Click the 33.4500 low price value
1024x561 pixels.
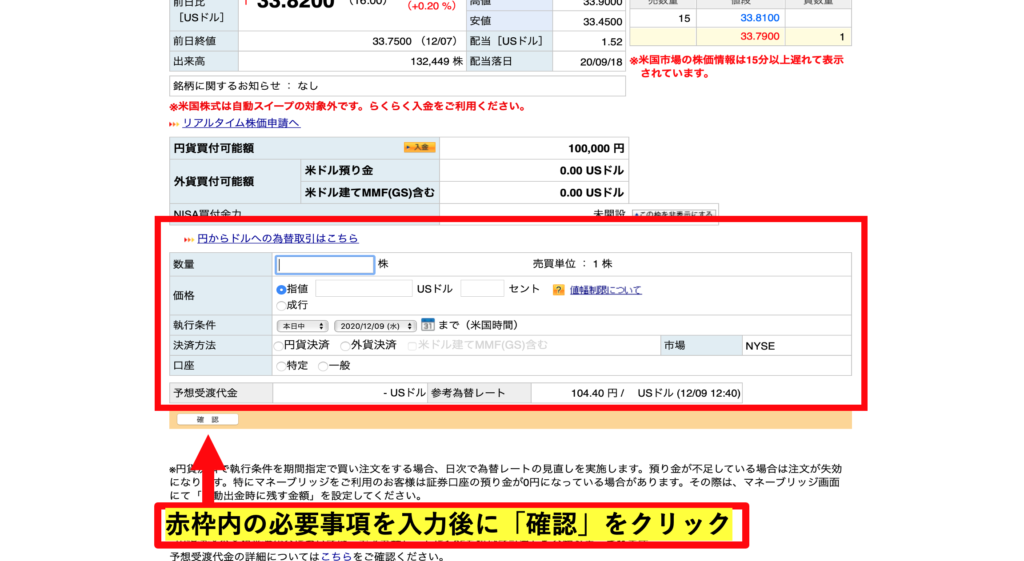pos(602,22)
